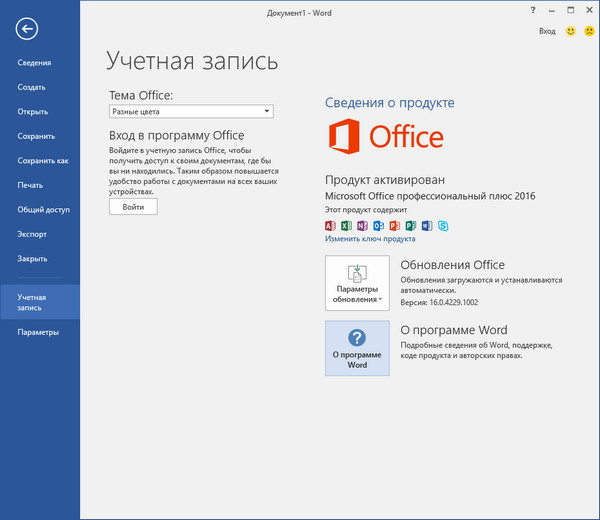Click the Excel icon in product list
Viewport: 600px width, 520px height.
pos(346,226)
